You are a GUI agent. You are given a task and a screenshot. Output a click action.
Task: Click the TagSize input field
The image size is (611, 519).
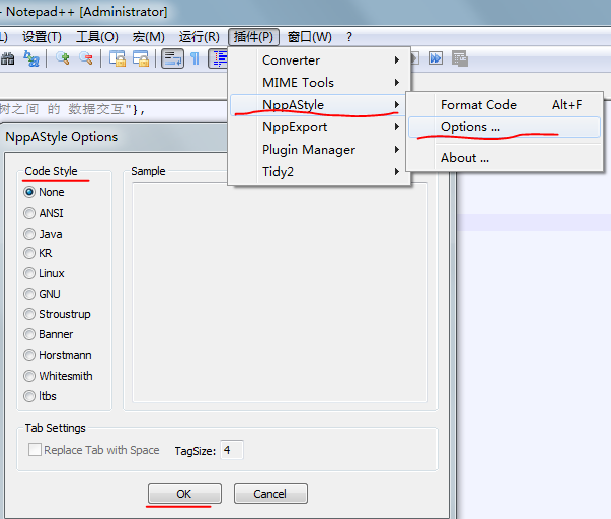(x=232, y=450)
